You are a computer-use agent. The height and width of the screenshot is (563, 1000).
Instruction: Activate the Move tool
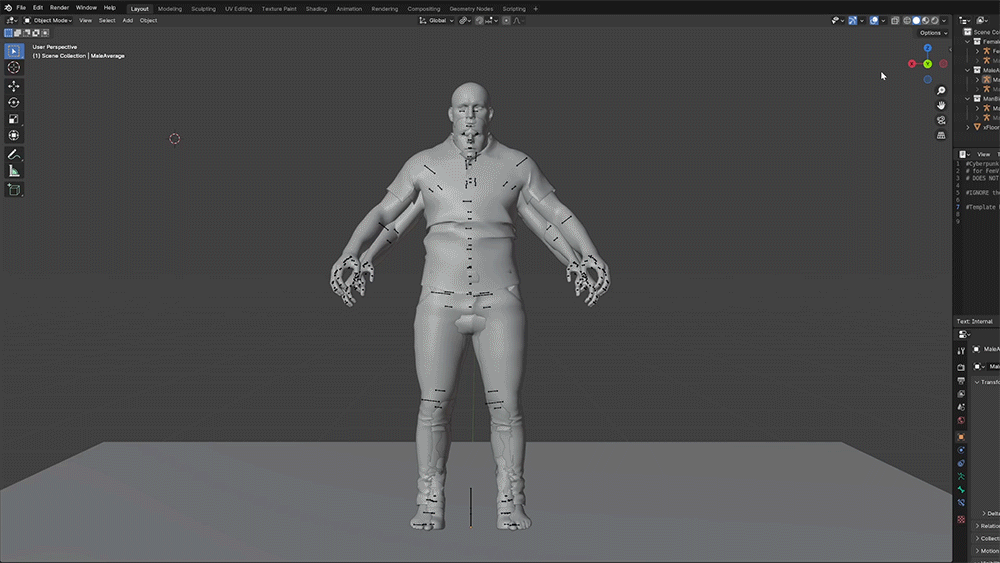point(14,86)
